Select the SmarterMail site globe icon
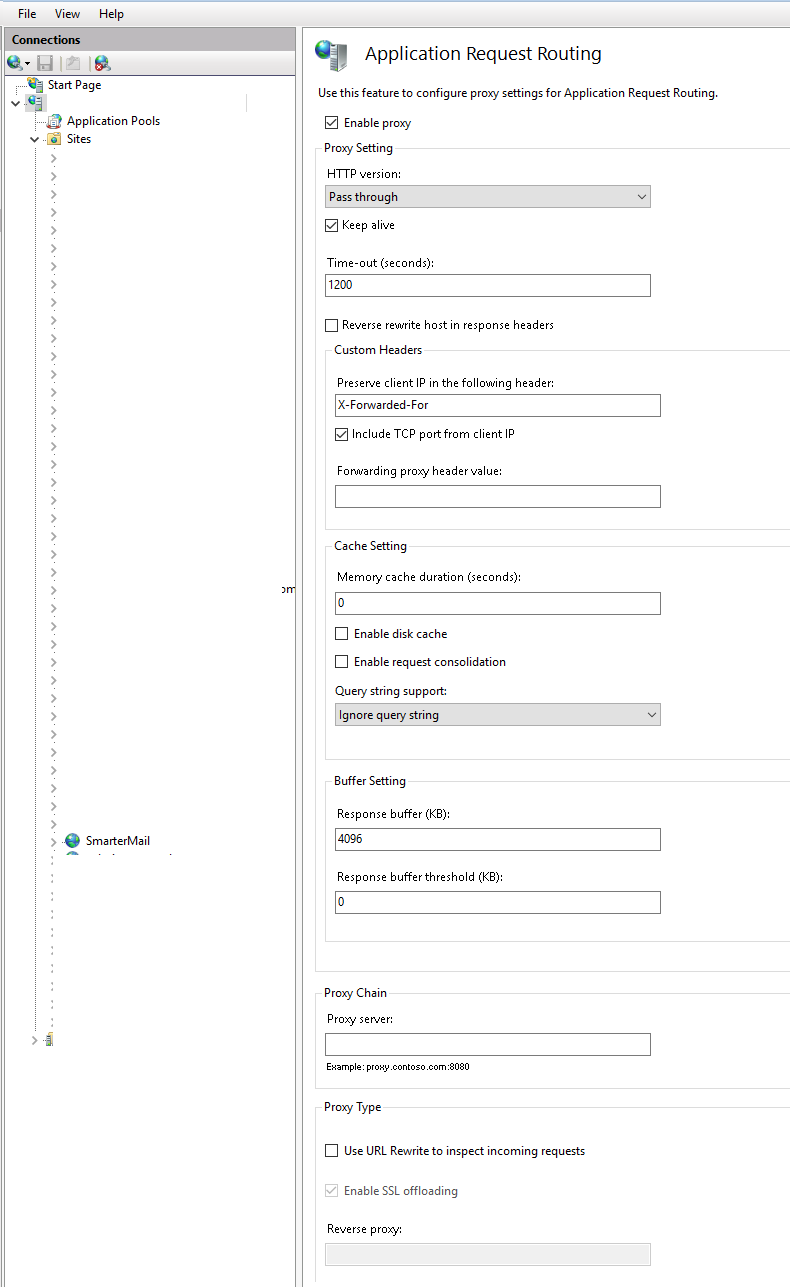The image size is (790, 1287). 71,840
